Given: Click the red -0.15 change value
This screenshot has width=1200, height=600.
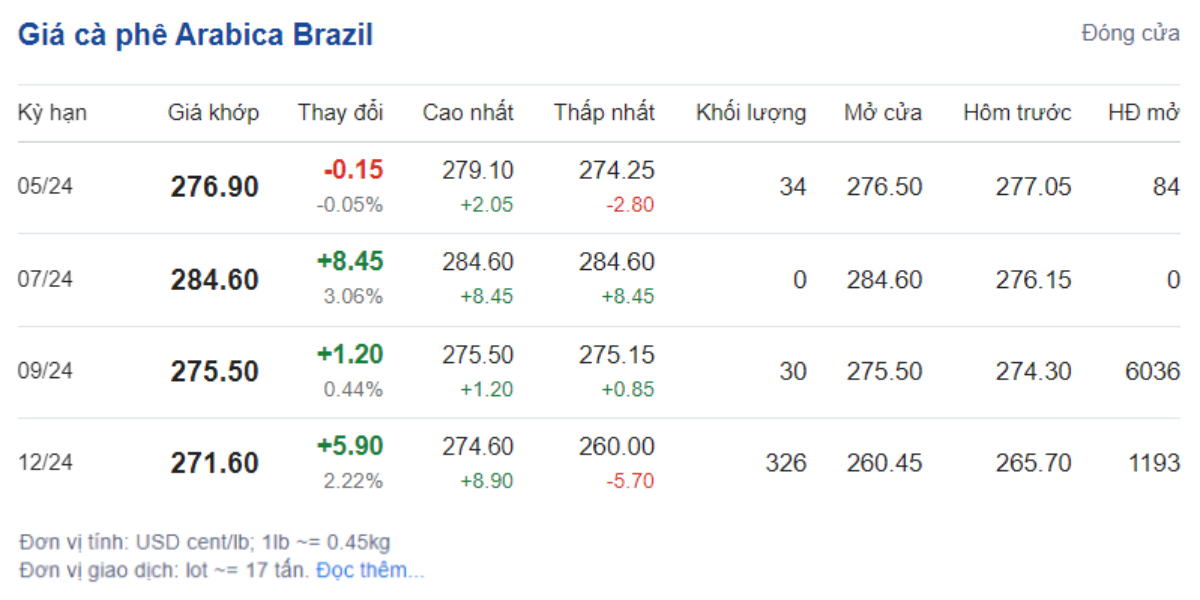Looking at the screenshot, I should [353, 170].
